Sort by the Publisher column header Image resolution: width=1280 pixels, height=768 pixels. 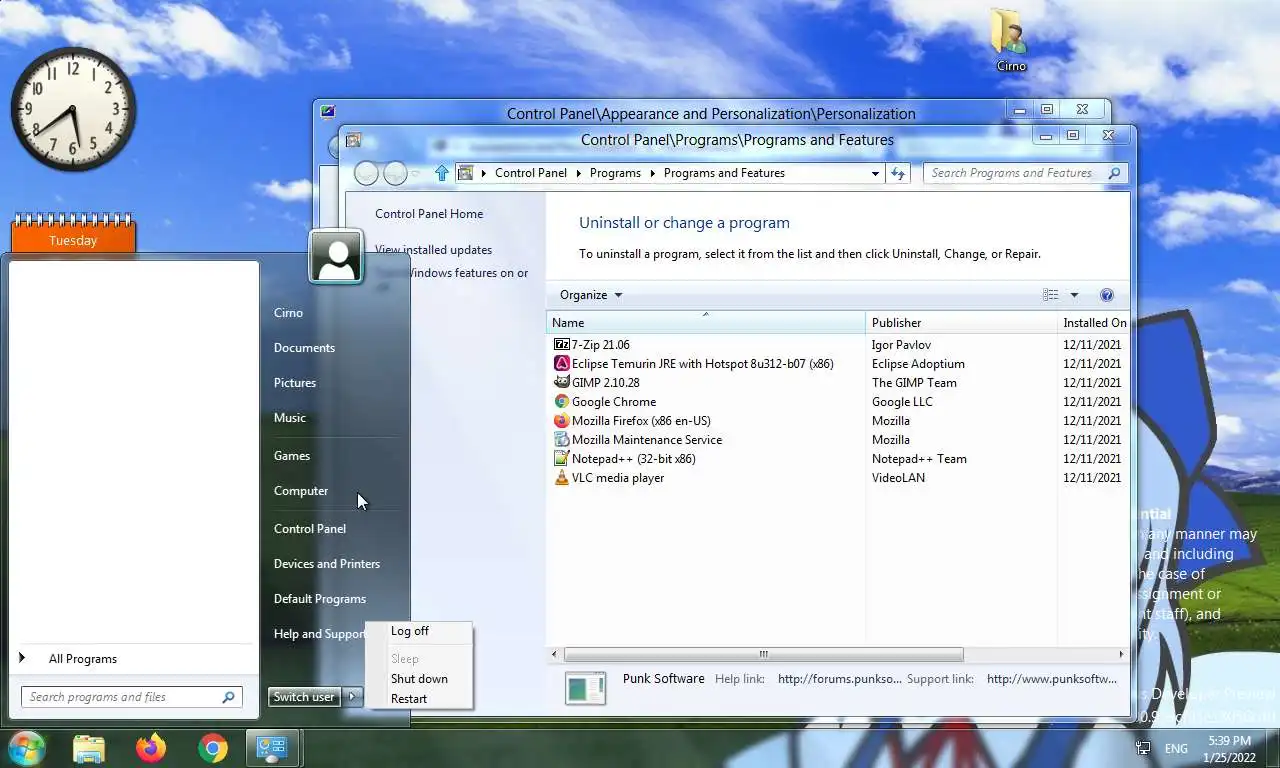pos(961,323)
